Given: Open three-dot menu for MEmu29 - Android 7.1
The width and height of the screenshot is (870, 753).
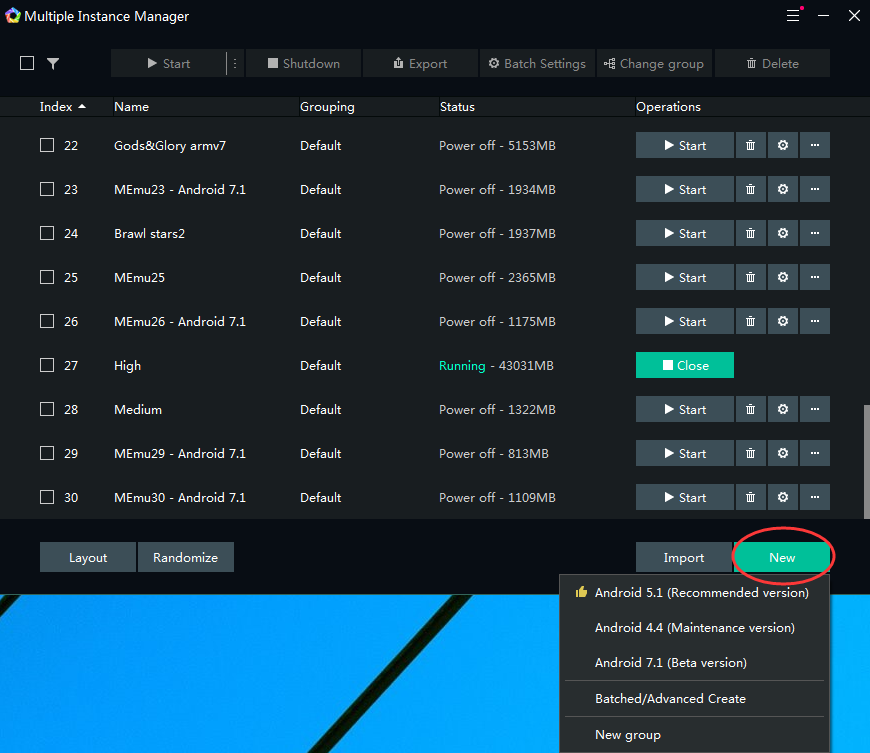Looking at the screenshot, I should (815, 454).
